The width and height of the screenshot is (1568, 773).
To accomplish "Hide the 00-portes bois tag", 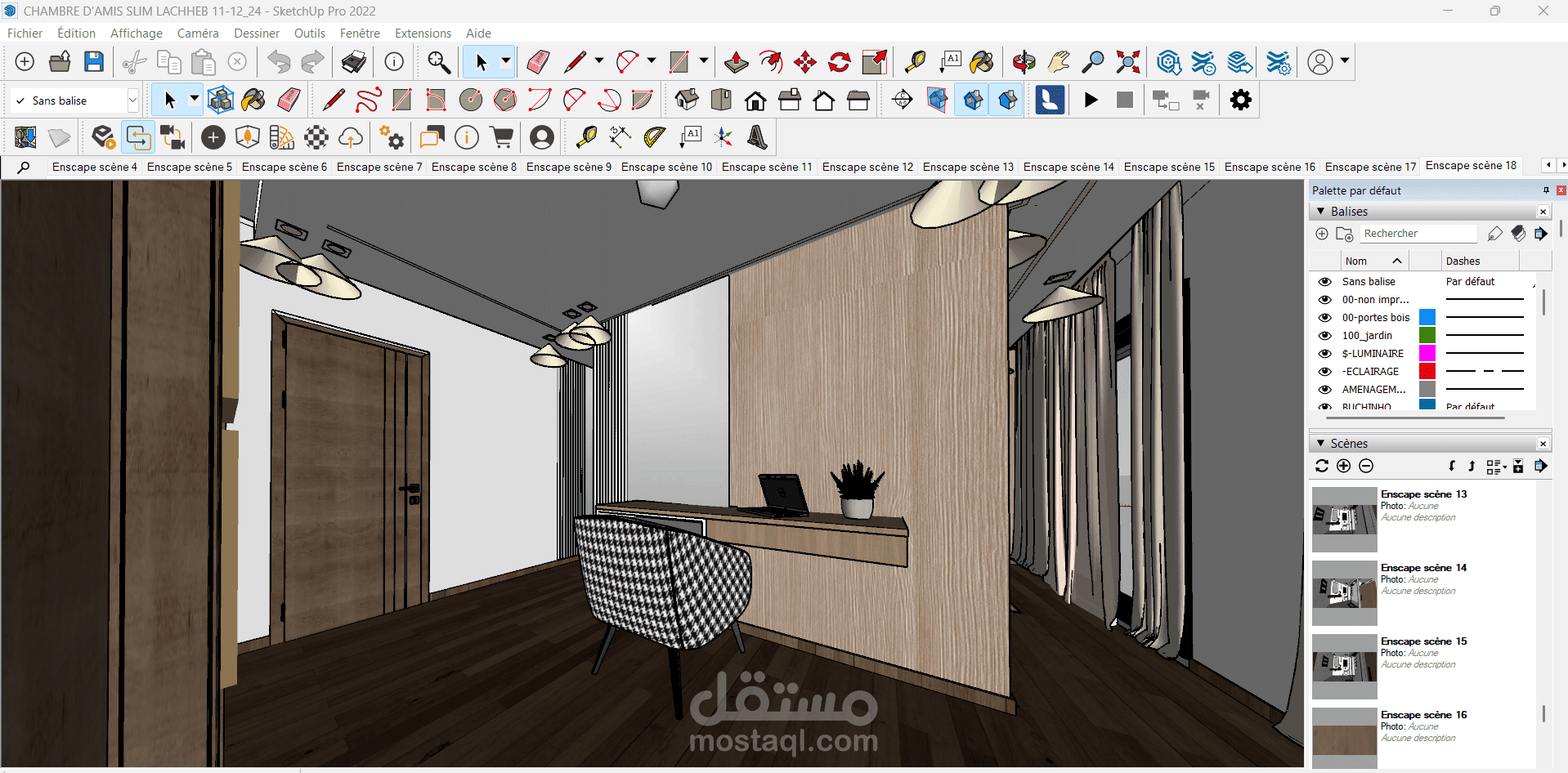I will click(1324, 317).
